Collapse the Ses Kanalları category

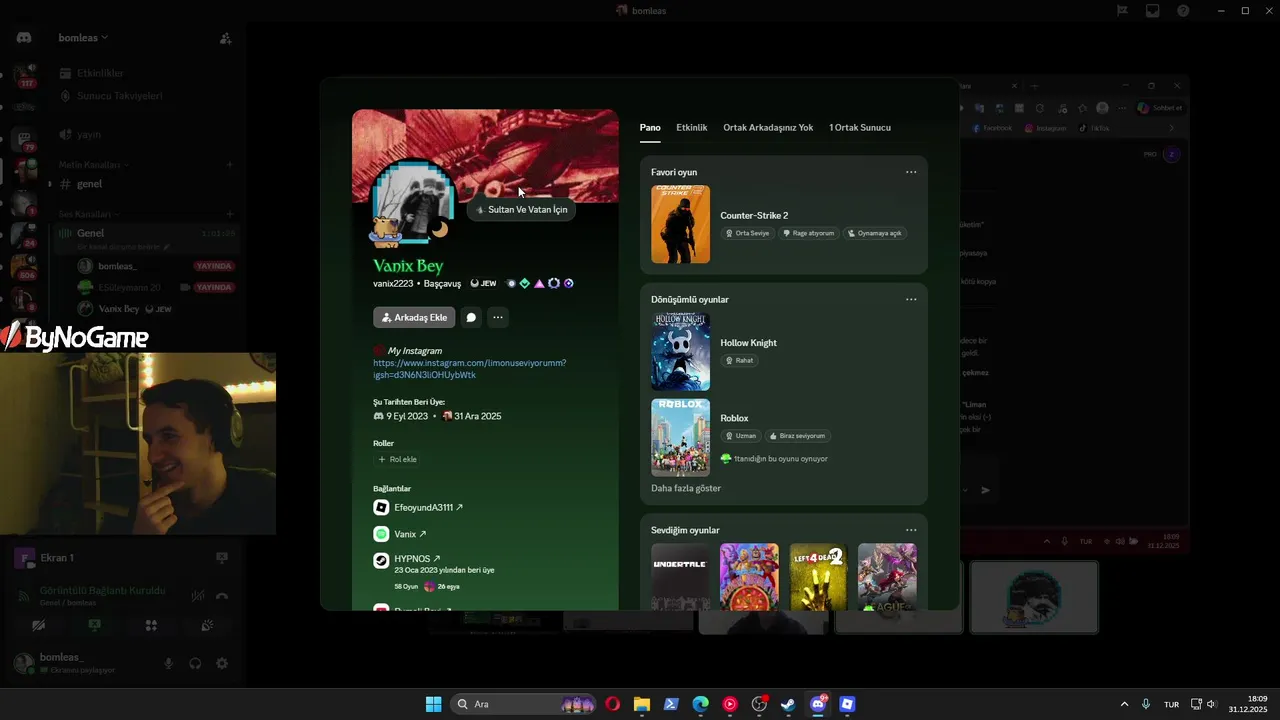point(86,214)
